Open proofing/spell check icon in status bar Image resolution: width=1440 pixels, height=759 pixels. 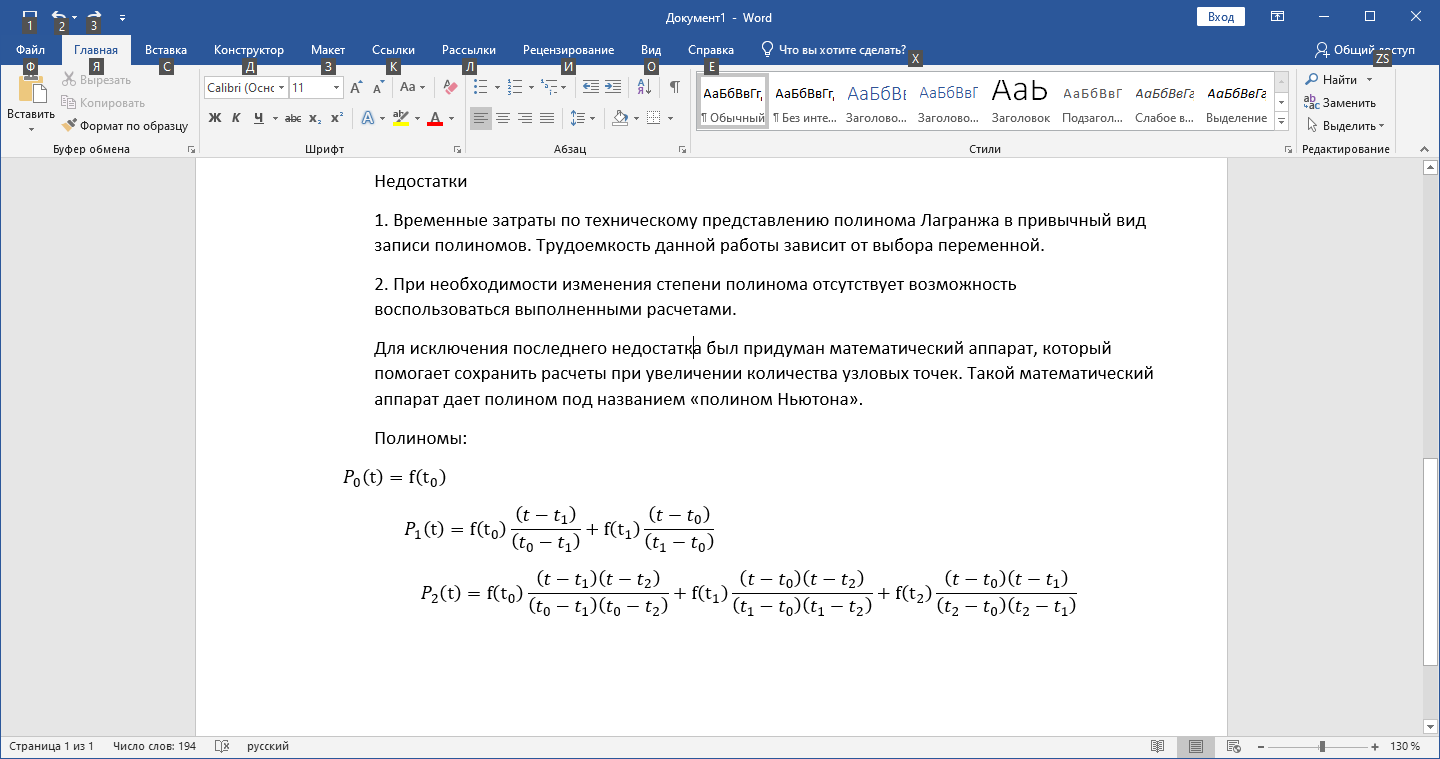pos(223,747)
